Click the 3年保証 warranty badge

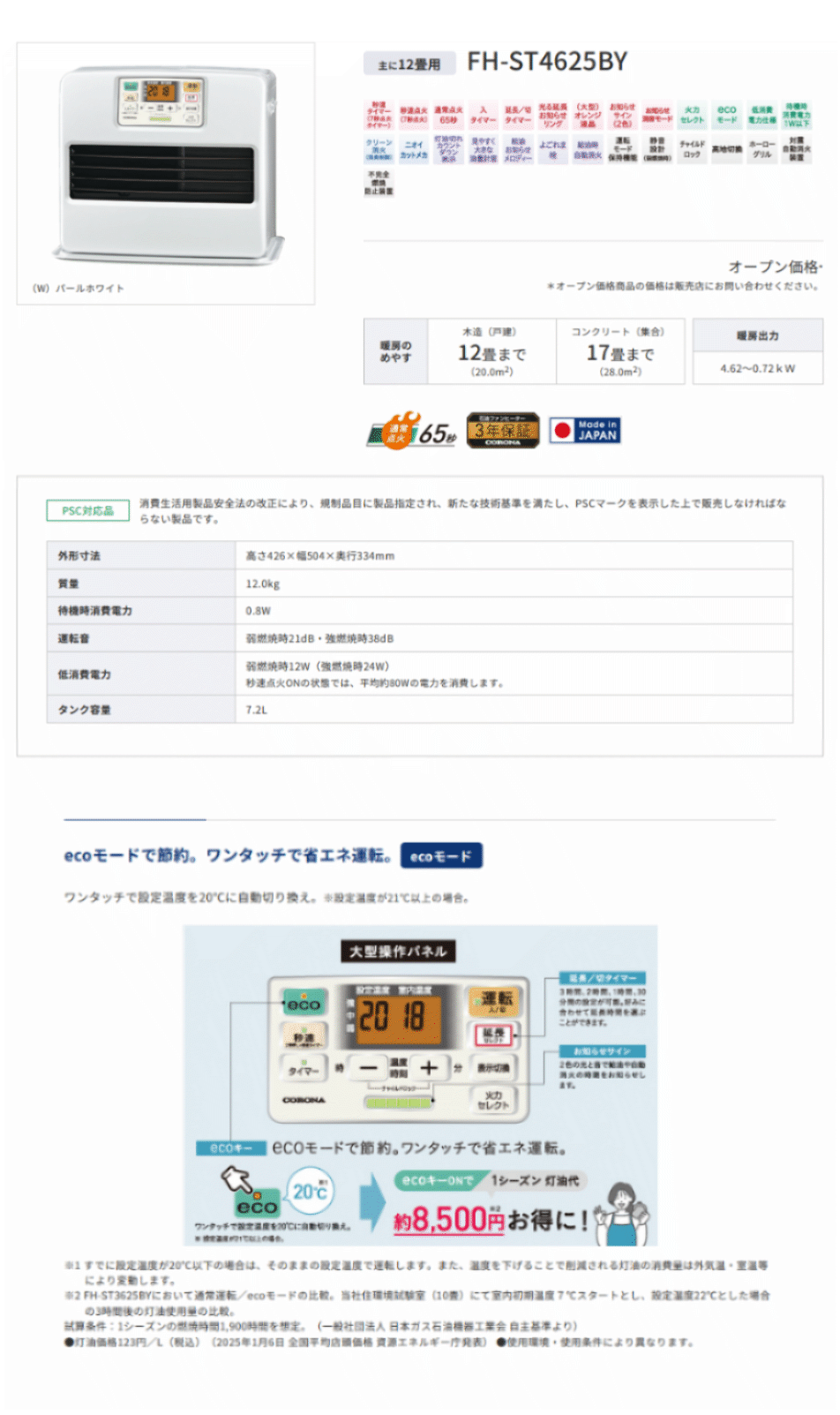502,431
